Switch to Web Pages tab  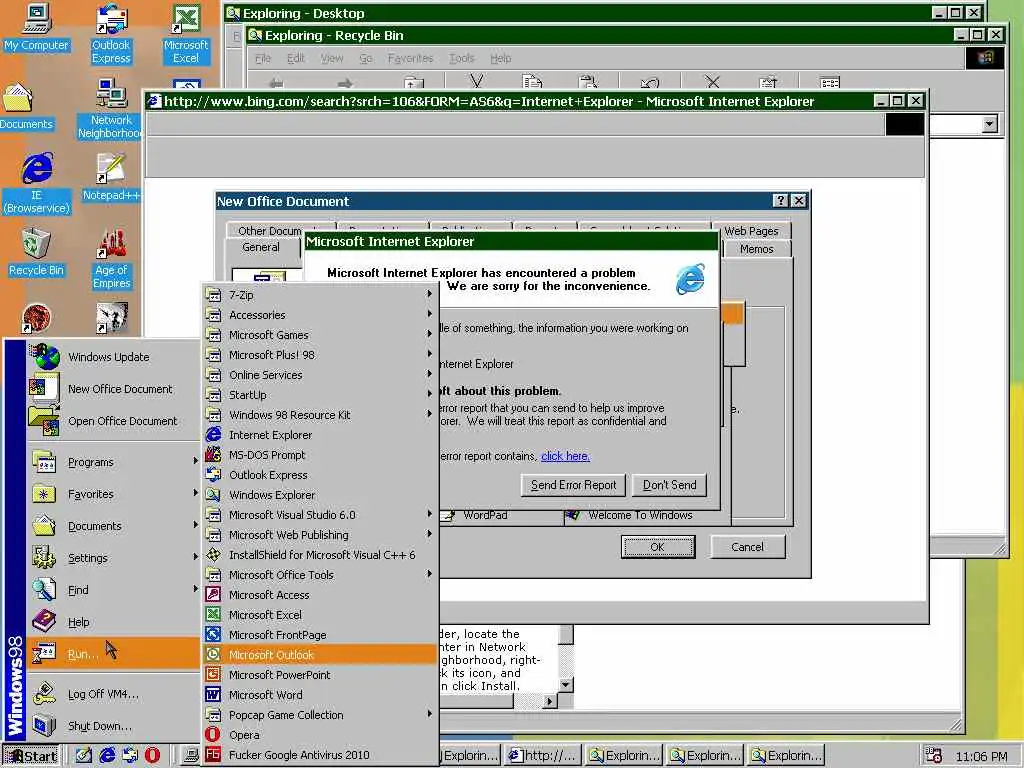click(751, 231)
